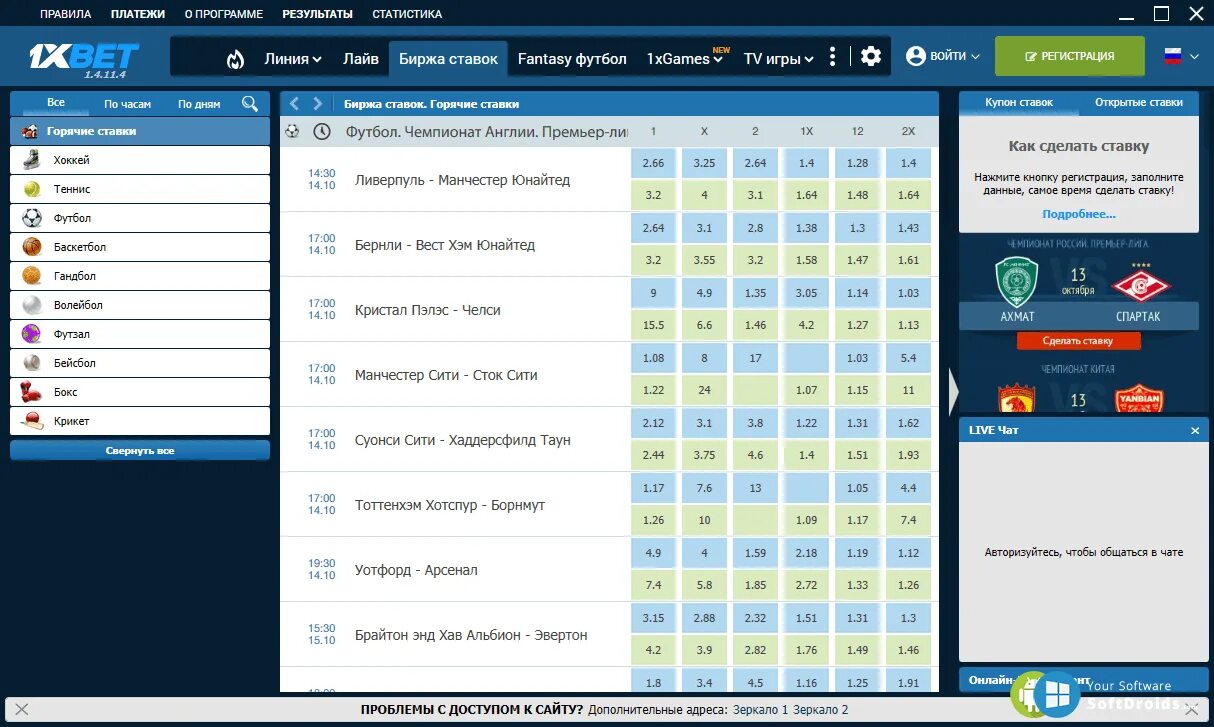Click the flame hot bets icon
Image resolution: width=1214 pixels, height=727 pixels.
(x=235, y=59)
